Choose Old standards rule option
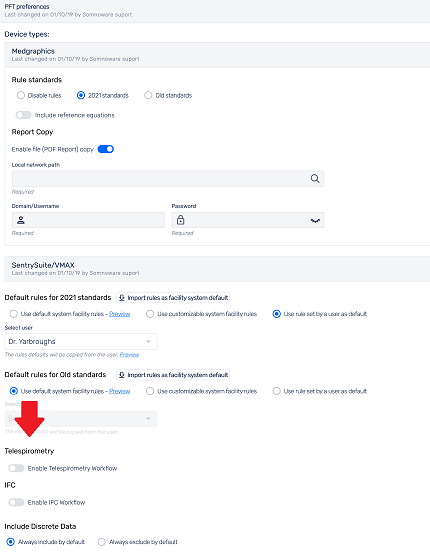430x553 pixels. 148,95
